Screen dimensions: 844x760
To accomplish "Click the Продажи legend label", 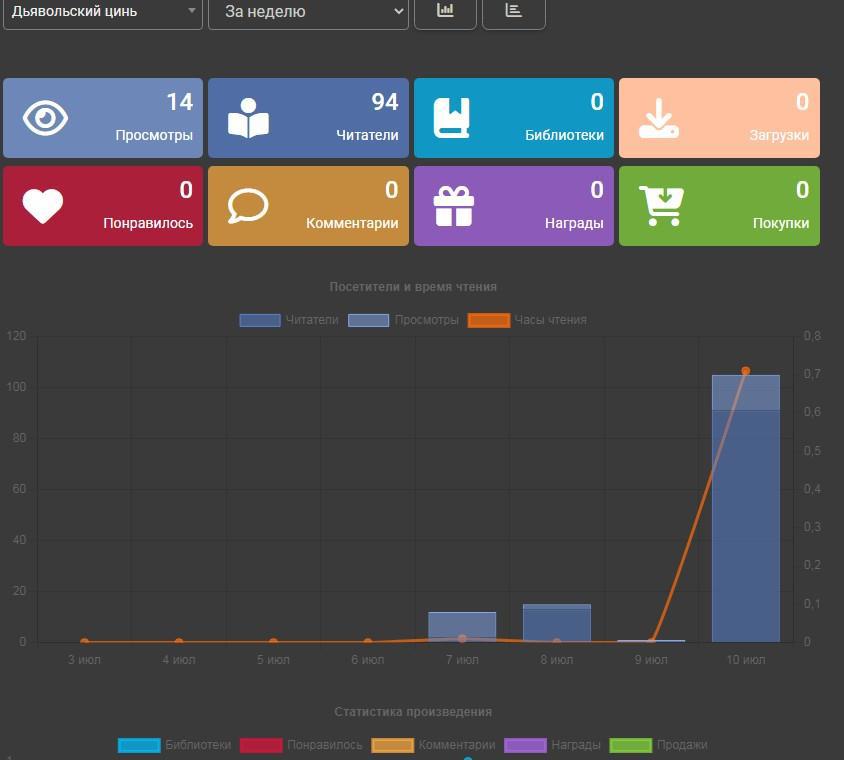I will pyautogui.click(x=683, y=745).
